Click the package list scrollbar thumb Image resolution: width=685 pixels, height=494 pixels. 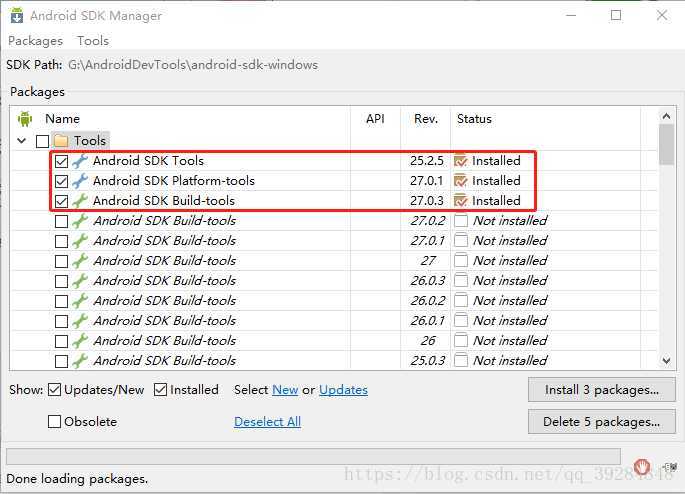pyautogui.click(x=666, y=145)
